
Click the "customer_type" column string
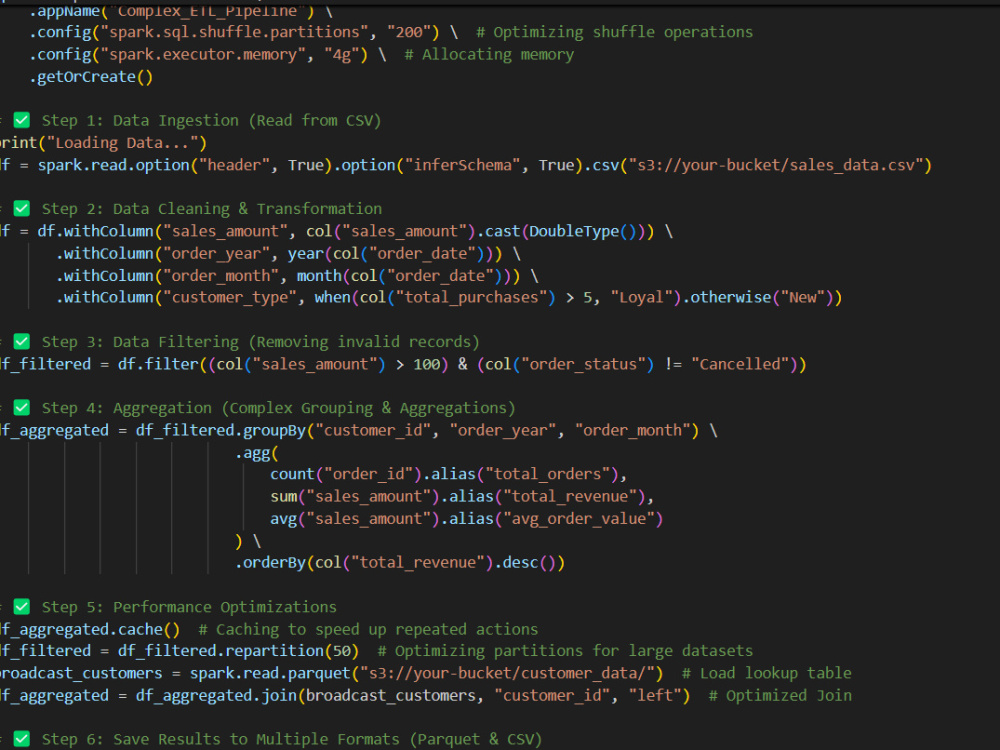(230, 297)
